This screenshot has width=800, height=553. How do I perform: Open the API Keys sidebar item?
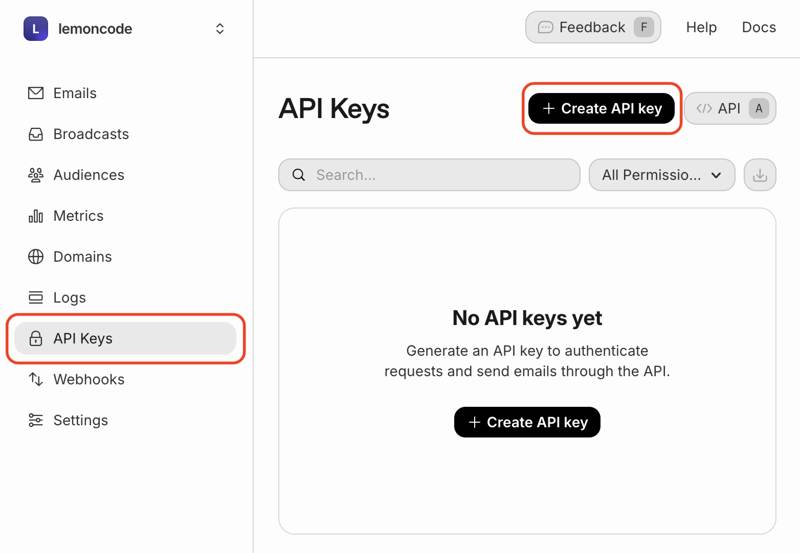pyautogui.click(x=83, y=339)
